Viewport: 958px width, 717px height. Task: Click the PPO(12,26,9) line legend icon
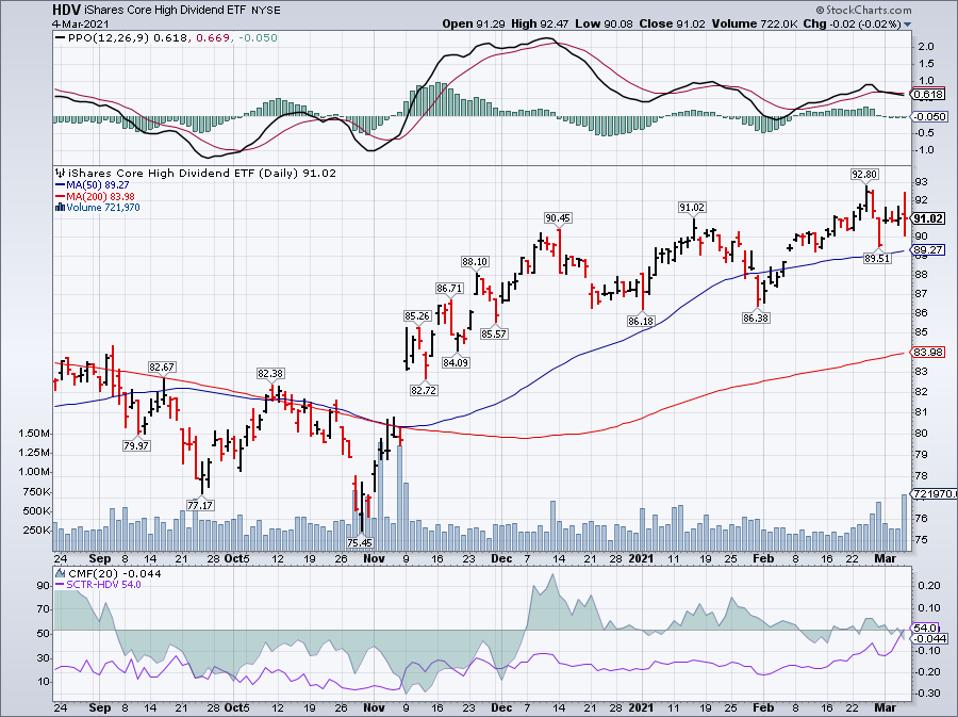58,37
